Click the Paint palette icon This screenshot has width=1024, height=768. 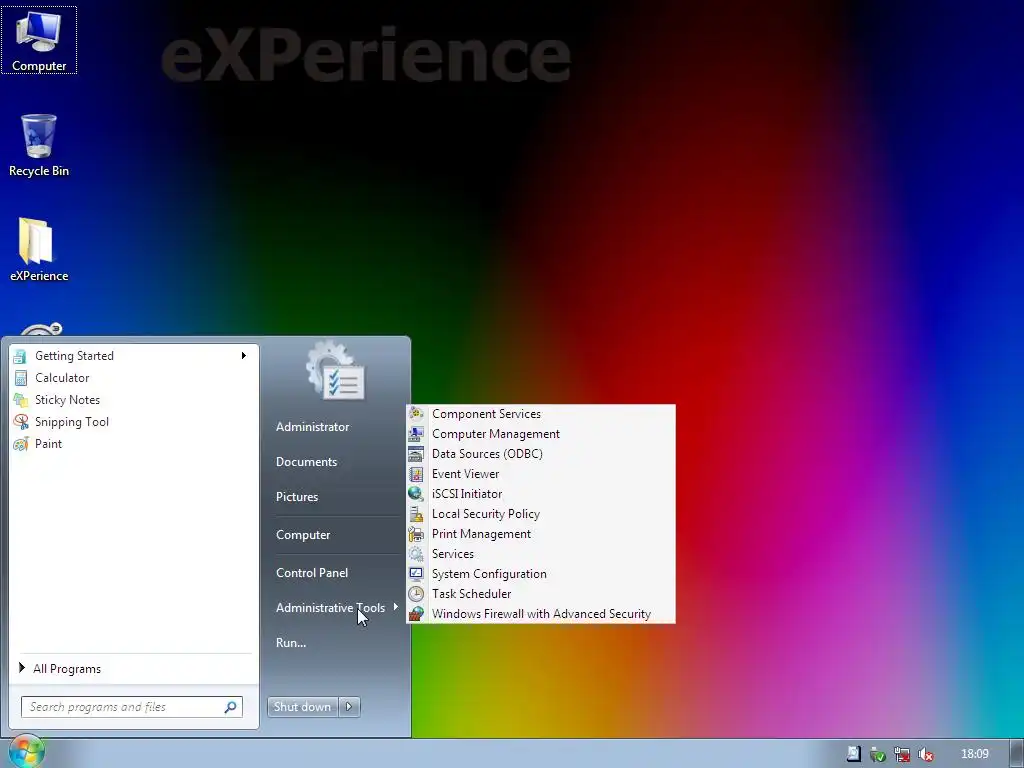pyautogui.click(x=20, y=444)
